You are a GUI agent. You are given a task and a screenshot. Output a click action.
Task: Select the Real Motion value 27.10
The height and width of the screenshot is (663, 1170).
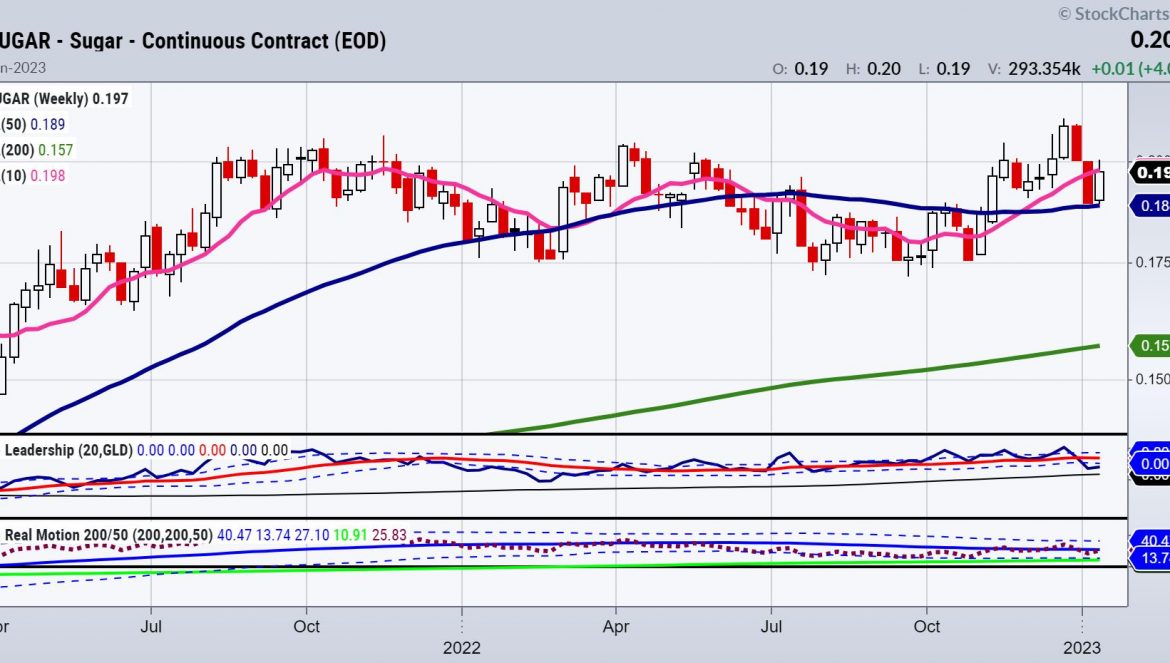point(312,535)
